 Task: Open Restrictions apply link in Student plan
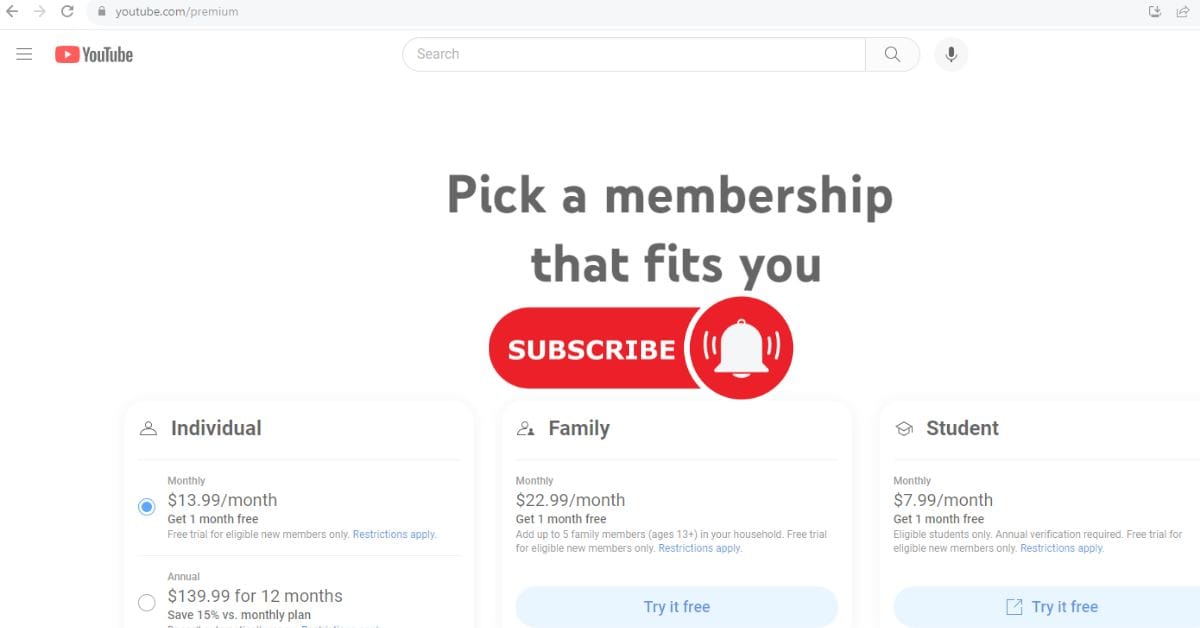coord(1062,548)
